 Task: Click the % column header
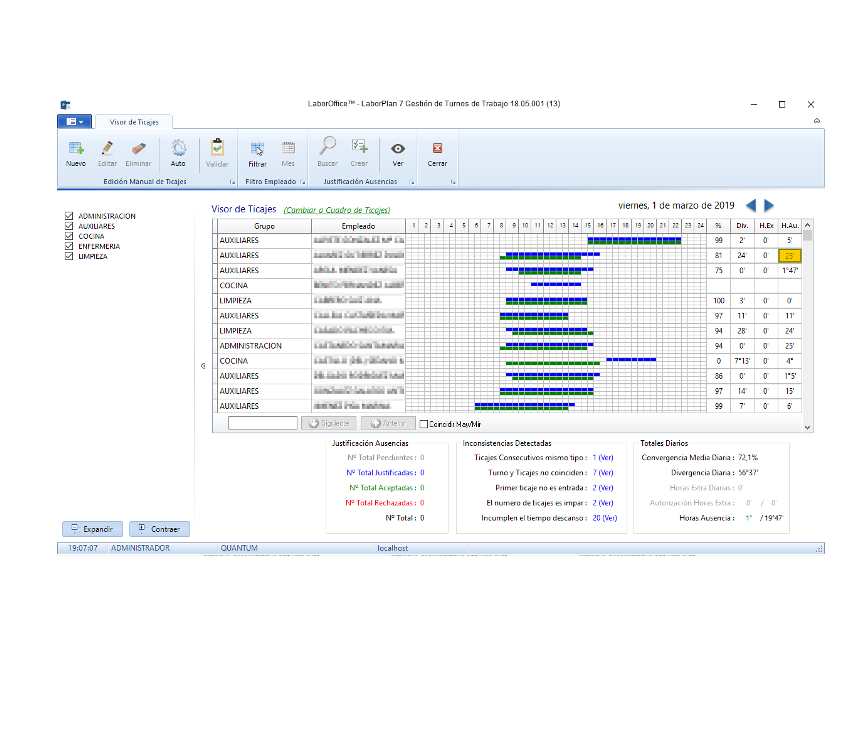[718, 226]
